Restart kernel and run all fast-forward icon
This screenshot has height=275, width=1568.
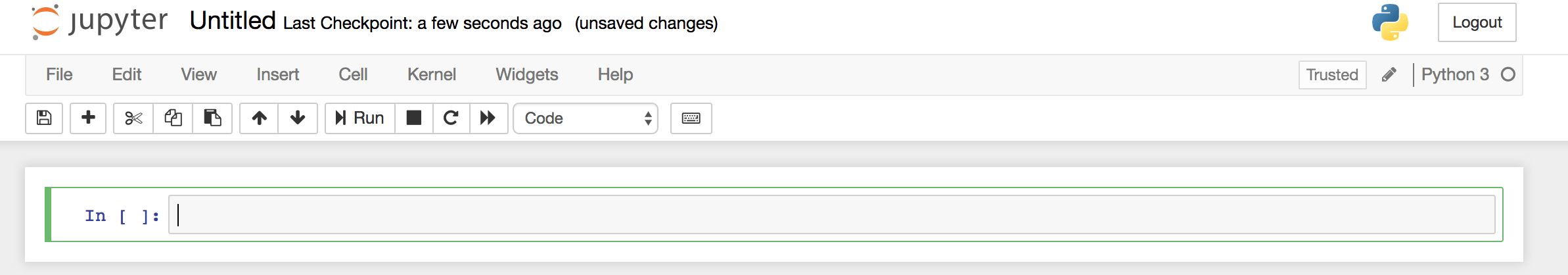[x=488, y=118]
